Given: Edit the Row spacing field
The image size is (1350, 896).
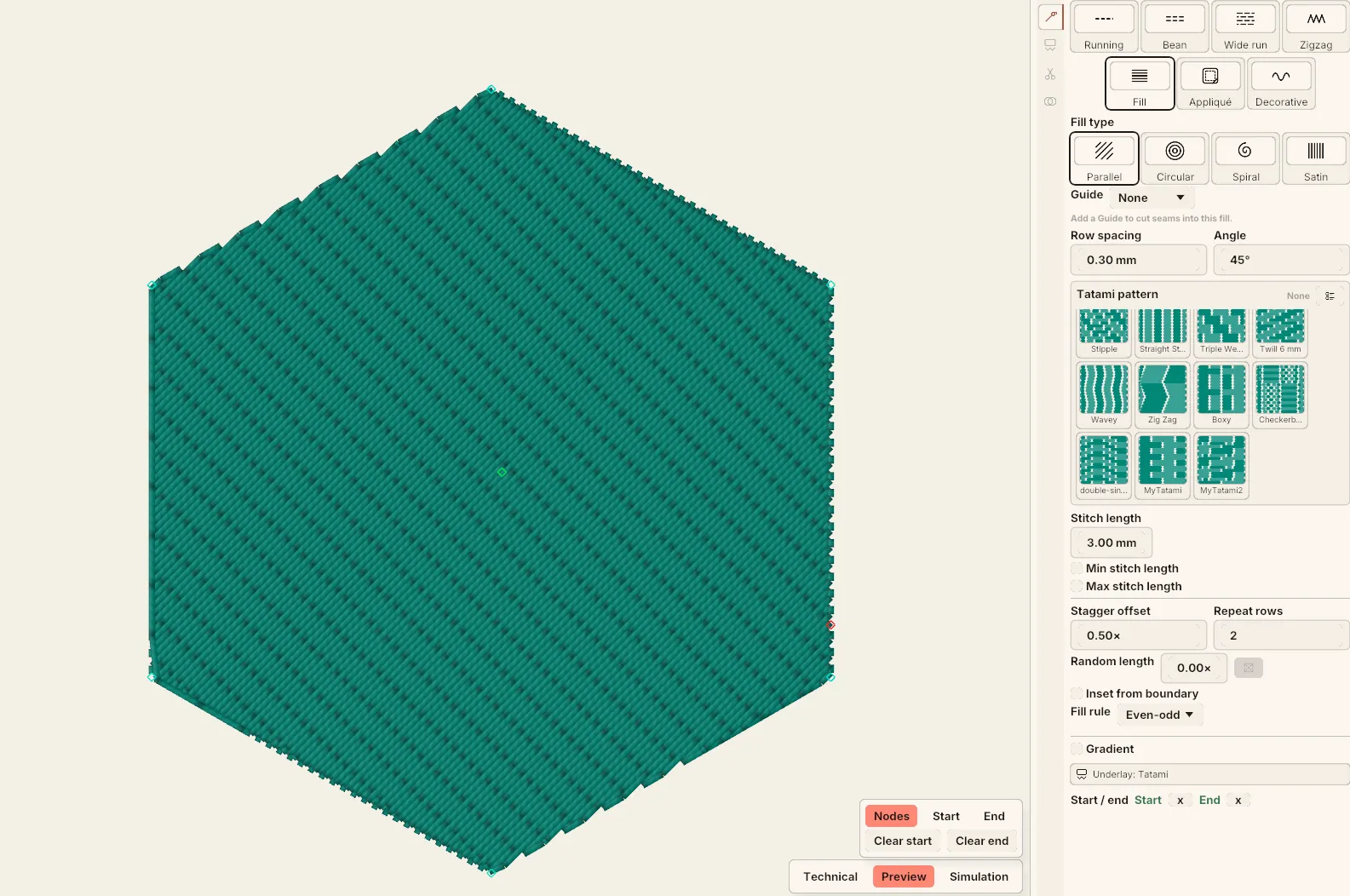Looking at the screenshot, I should click(1138, 260).
